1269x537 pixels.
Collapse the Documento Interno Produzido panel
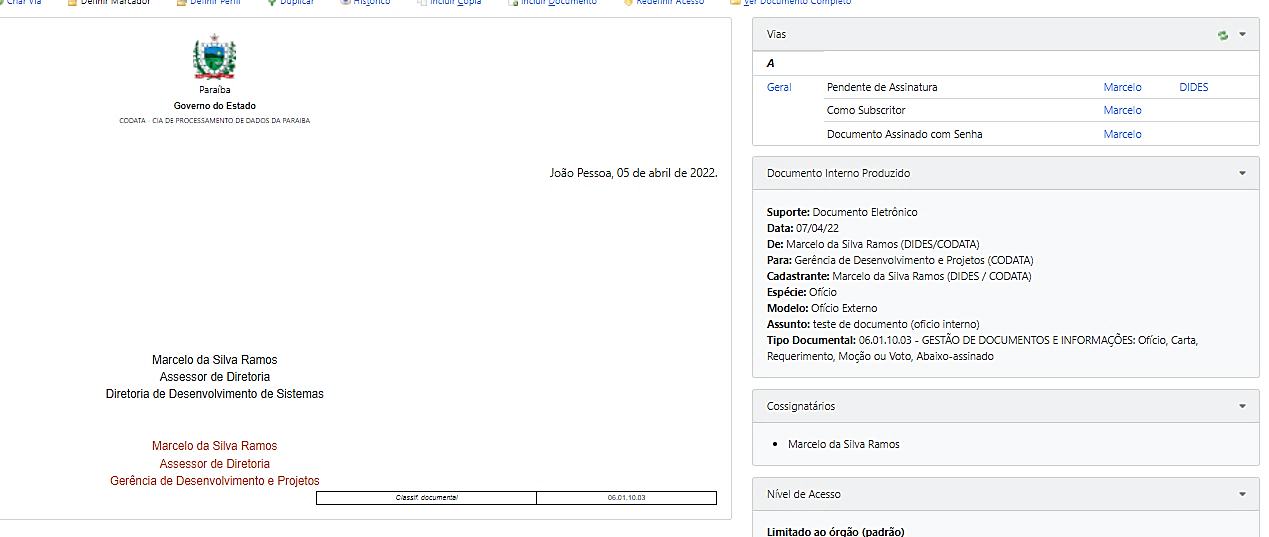[x=1242, y=173]
